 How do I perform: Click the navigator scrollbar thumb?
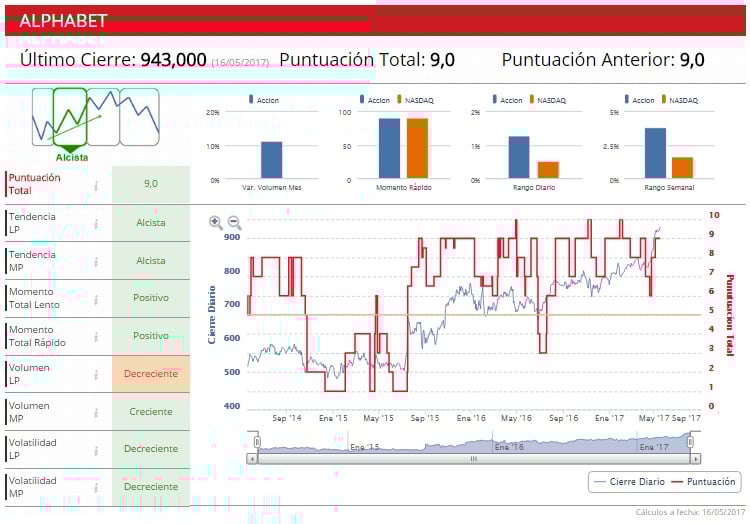474,458
